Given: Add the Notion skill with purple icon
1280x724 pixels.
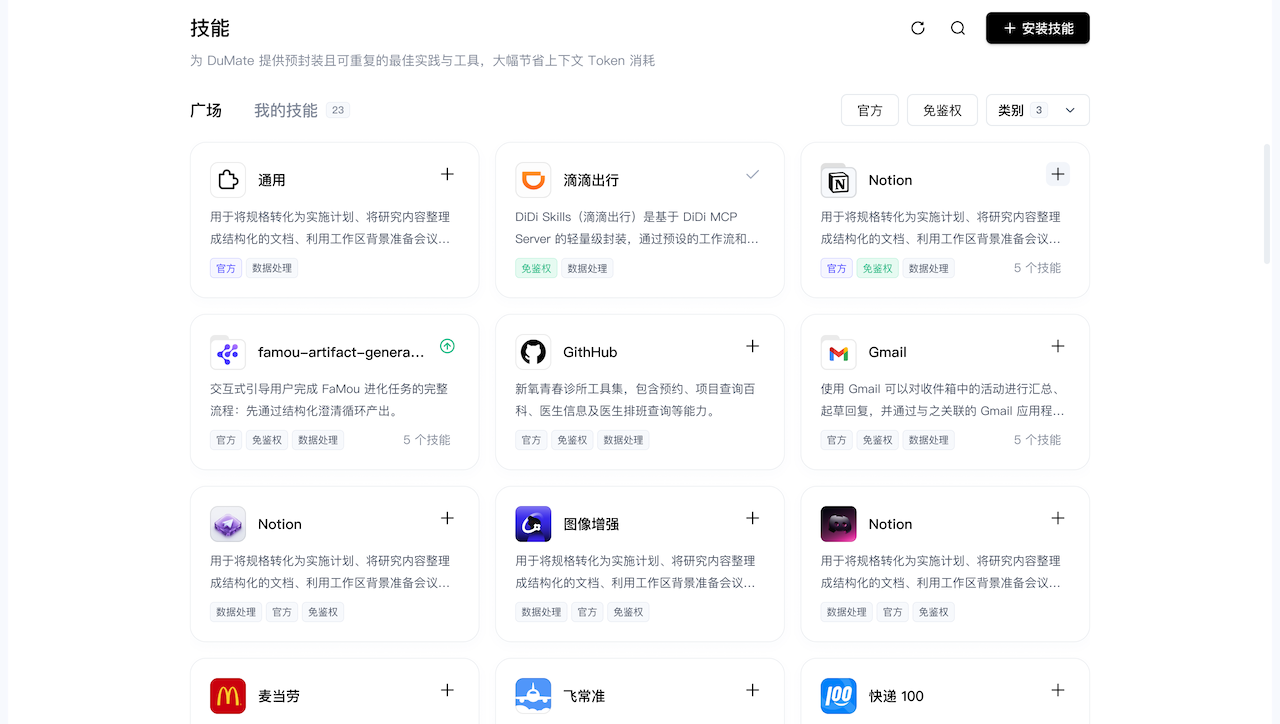Looking at the screenshot, I should (x=447, y=518).
